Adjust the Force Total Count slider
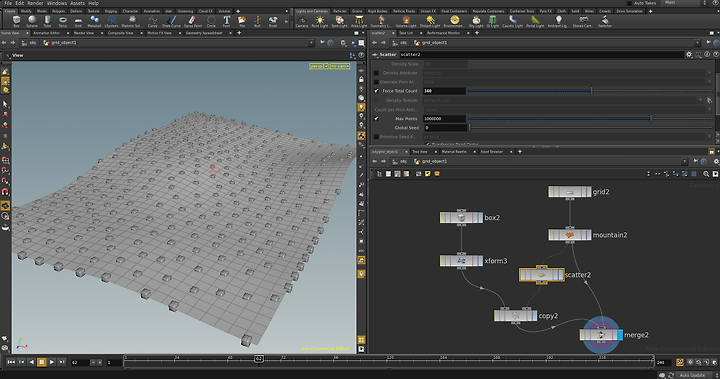Screen dimensions: 720x379 [590, 91]
